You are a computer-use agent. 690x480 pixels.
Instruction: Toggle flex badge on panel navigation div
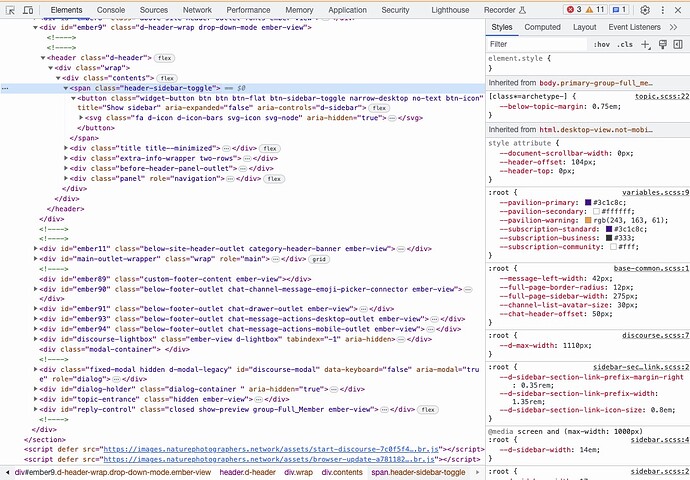coord(274,179)
